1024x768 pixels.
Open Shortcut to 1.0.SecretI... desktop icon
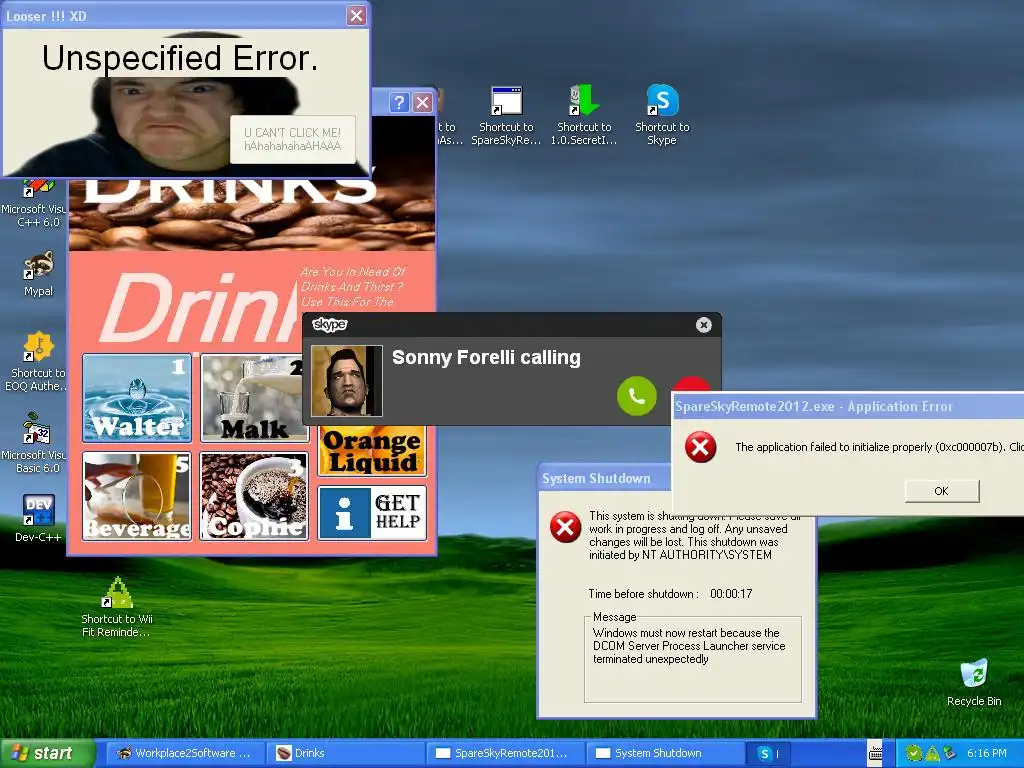[584, 116]
